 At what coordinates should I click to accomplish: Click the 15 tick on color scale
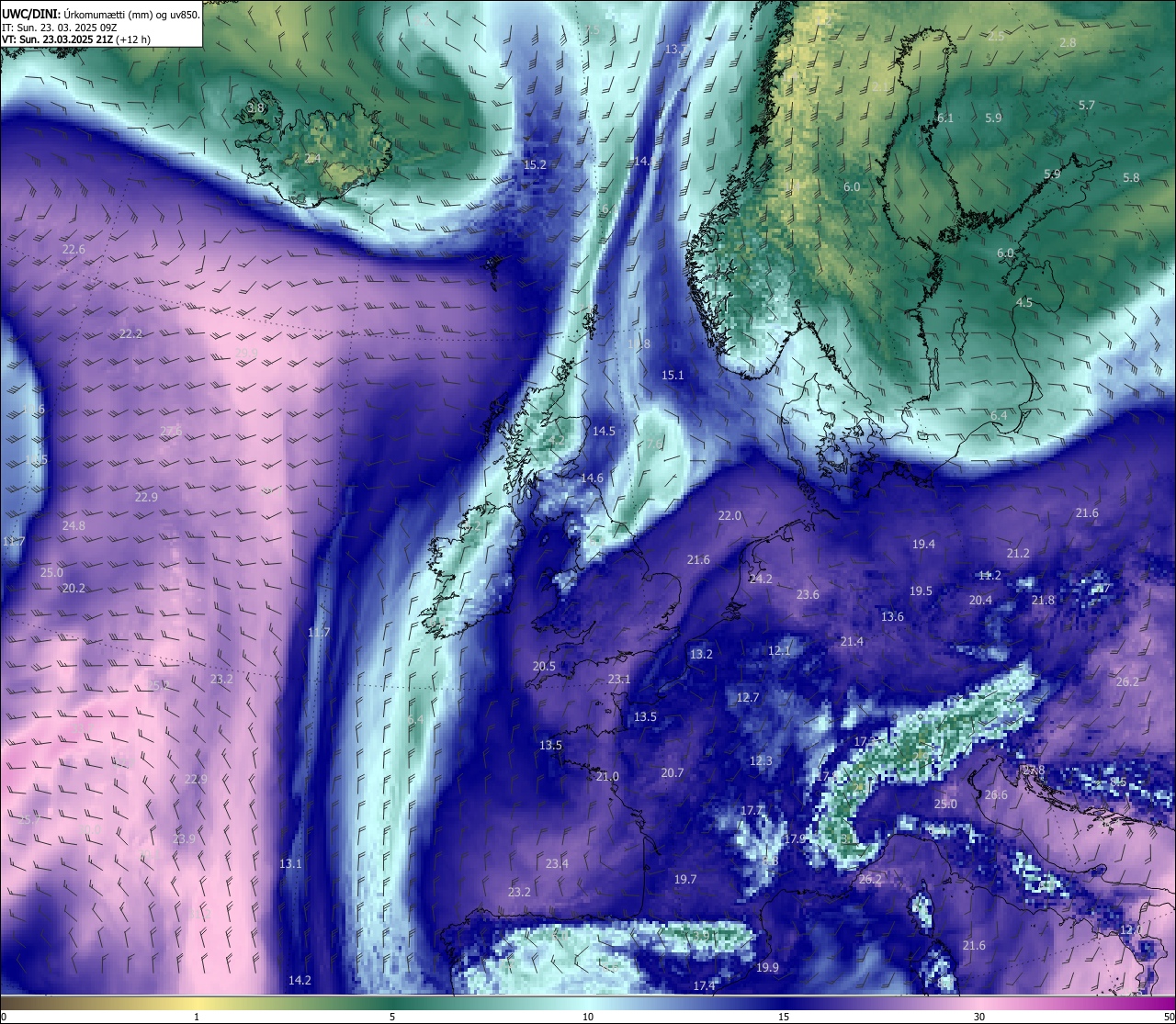(784, 1017)
